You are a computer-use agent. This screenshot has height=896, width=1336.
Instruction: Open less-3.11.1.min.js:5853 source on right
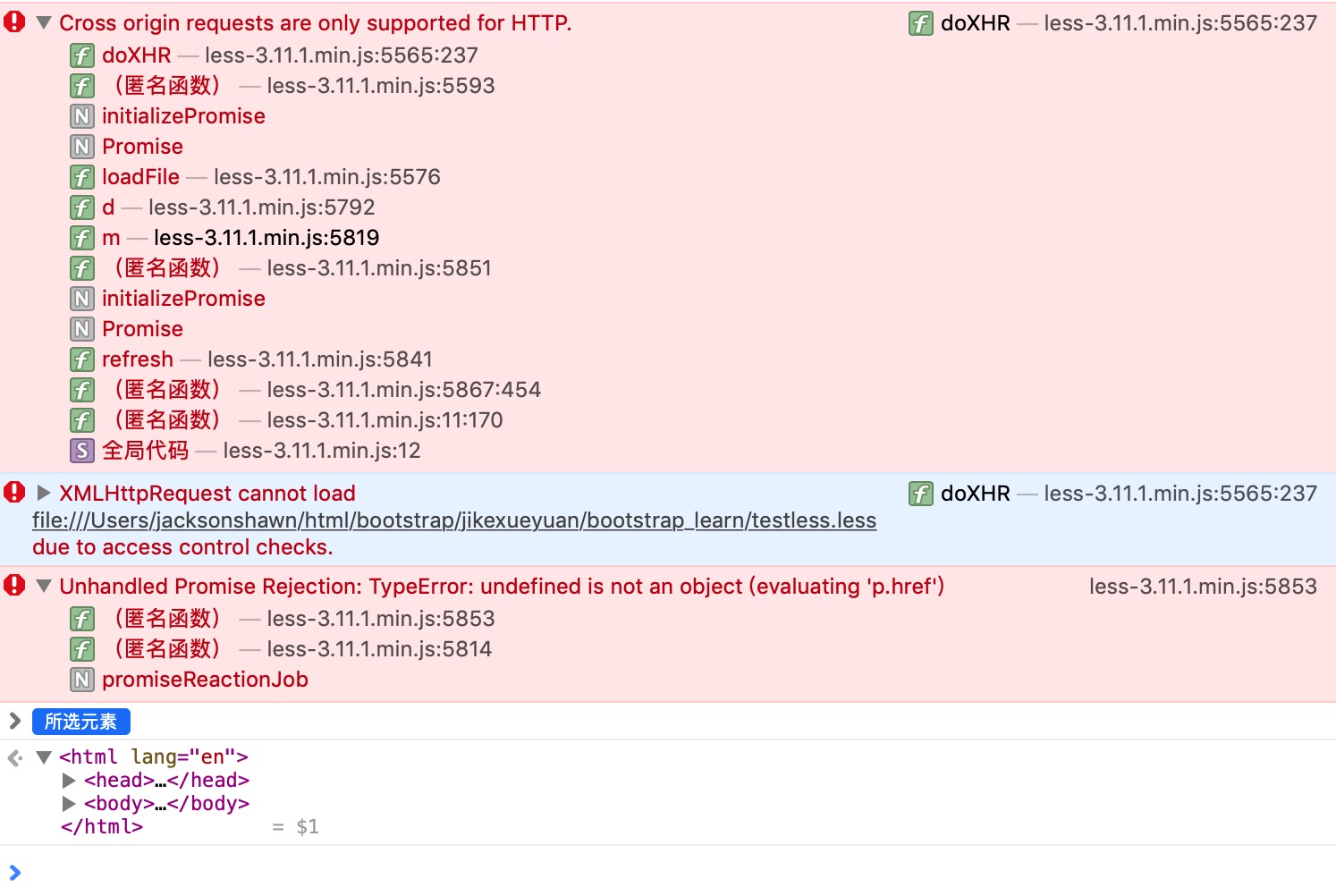(1202, 587)
